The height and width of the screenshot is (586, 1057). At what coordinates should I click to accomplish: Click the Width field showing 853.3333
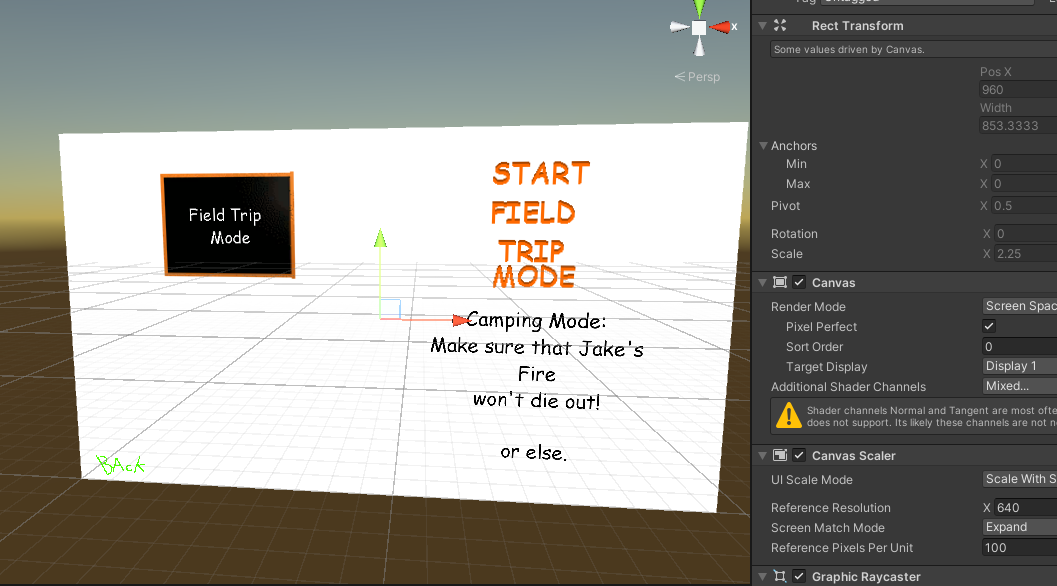pos(1018,125)
